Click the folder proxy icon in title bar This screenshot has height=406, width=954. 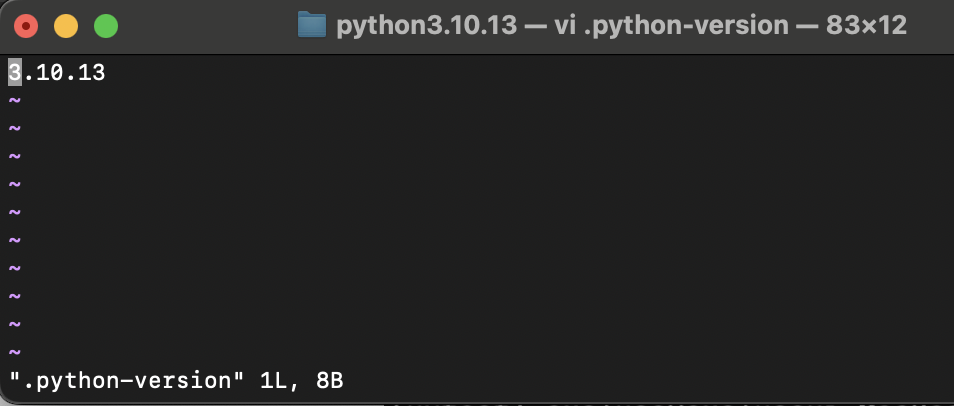[x=312, y=25]
